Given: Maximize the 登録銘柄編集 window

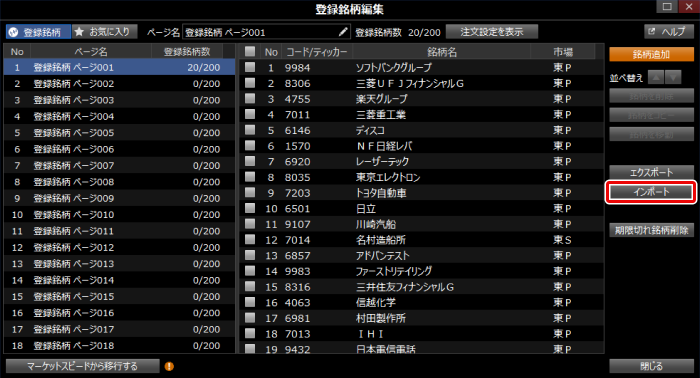Looking at the screenshot, I should [x=667, y=7].
